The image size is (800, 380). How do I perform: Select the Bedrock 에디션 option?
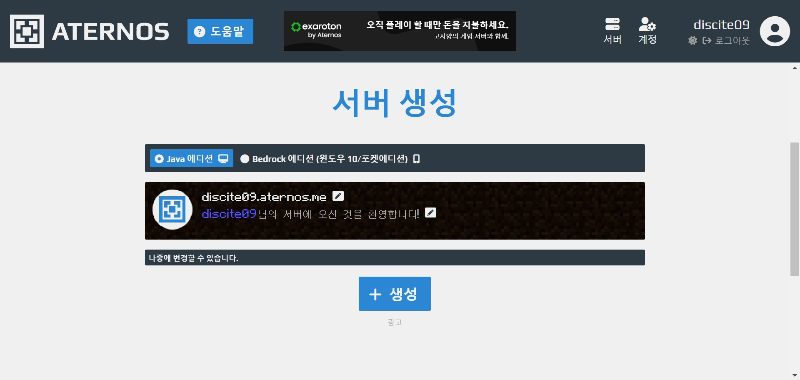click(330, 159)
